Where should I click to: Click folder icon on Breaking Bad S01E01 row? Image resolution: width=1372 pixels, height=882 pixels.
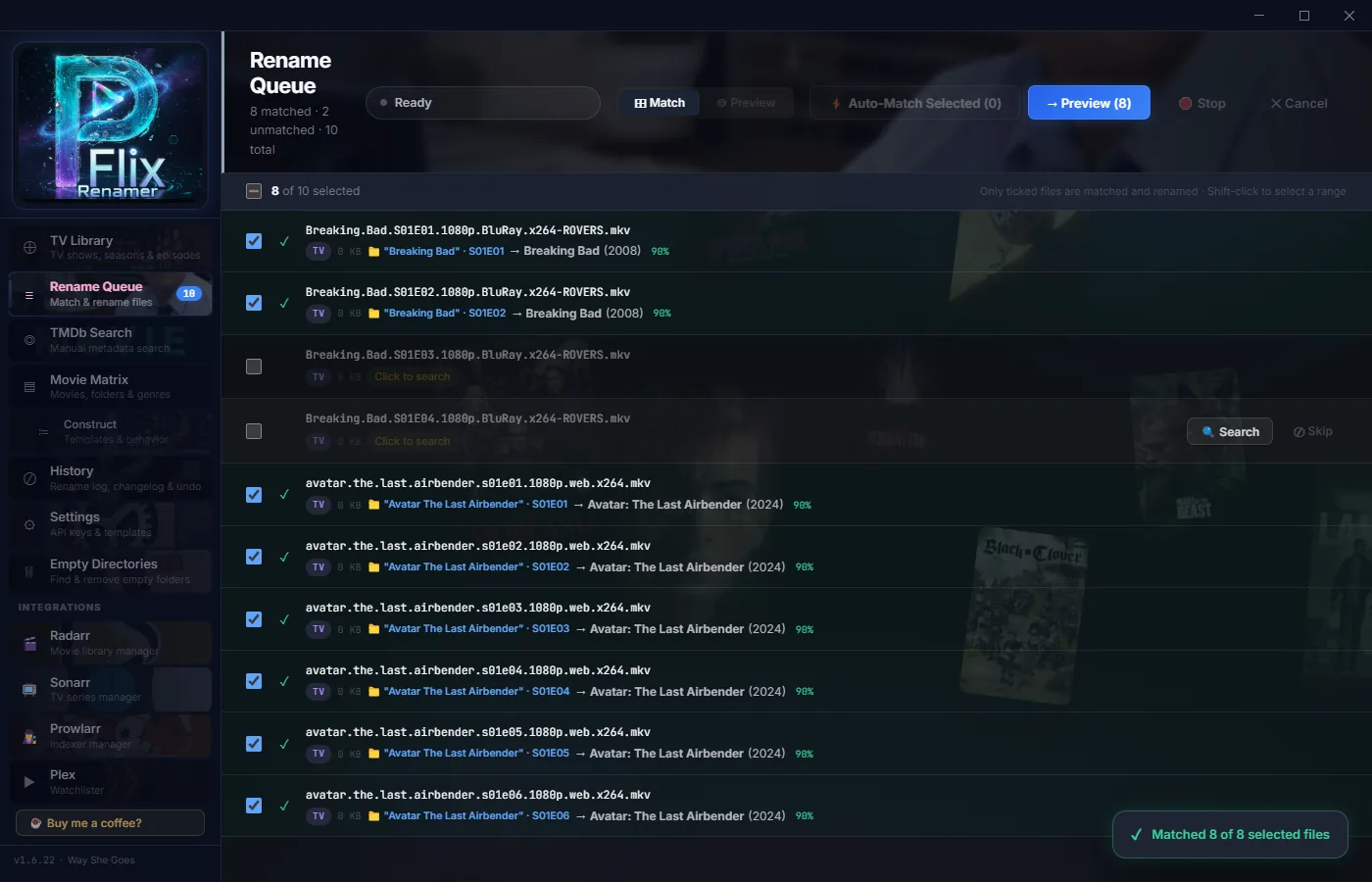[373, 252]
